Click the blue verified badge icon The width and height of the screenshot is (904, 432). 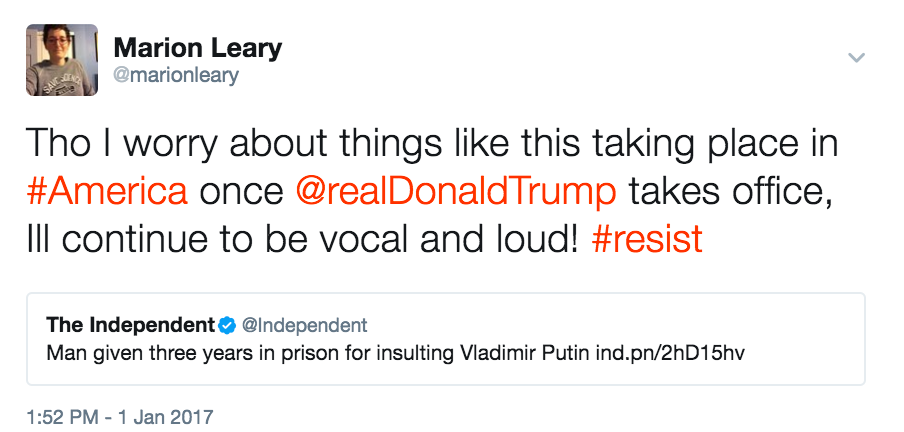(x=228, y=325)
